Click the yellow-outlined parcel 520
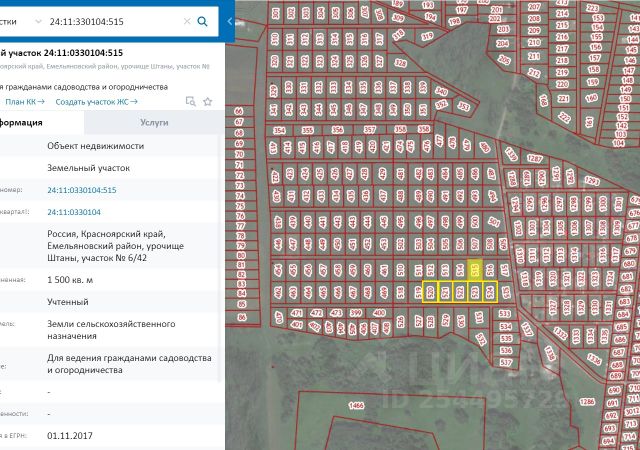Screen dimensions: 640x450 click(430, 293)
